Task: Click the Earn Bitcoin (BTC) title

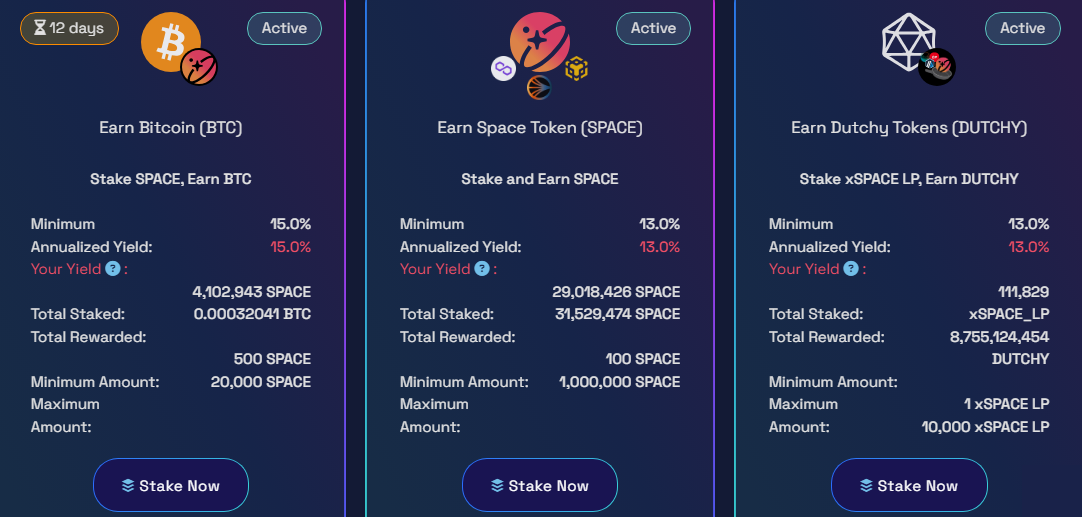Action: click(170, 128)
